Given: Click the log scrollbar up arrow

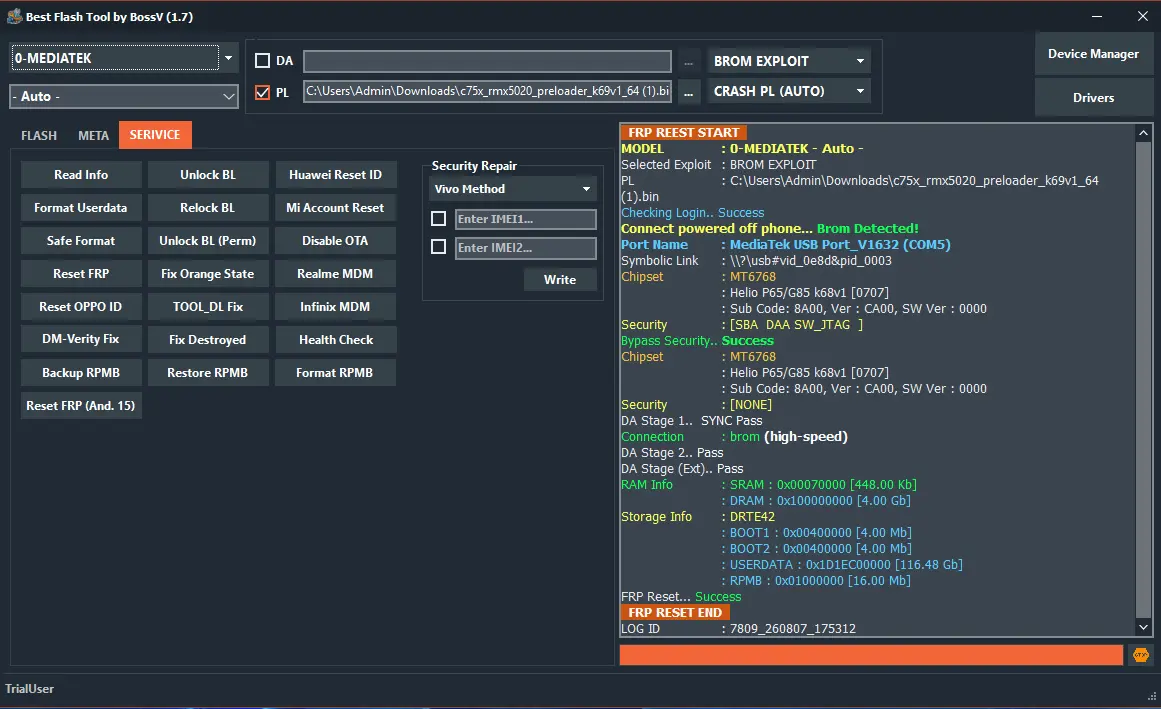Looking at the screenshot, I should [x=1143, y=132].
